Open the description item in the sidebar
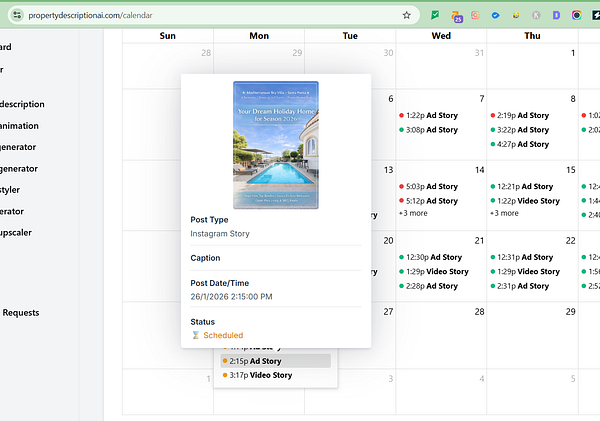 pos(22,104)
